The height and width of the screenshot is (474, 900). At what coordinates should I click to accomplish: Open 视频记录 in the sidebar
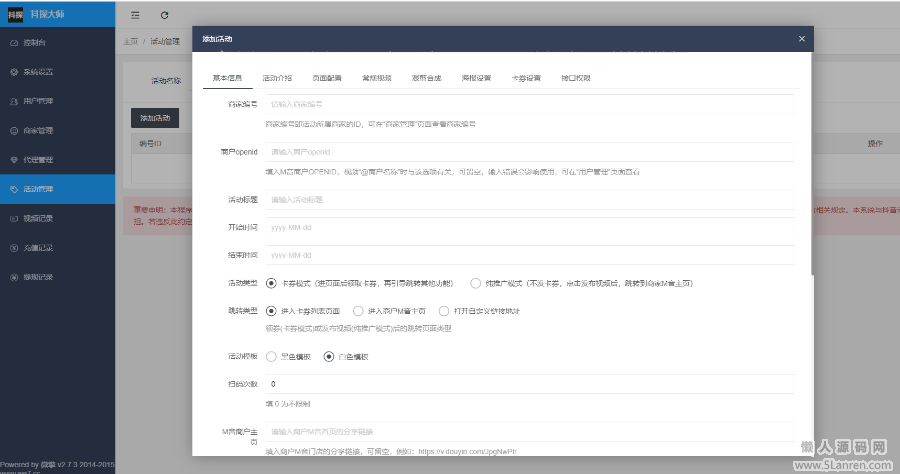pyautogui.click(x=37, y=217)
